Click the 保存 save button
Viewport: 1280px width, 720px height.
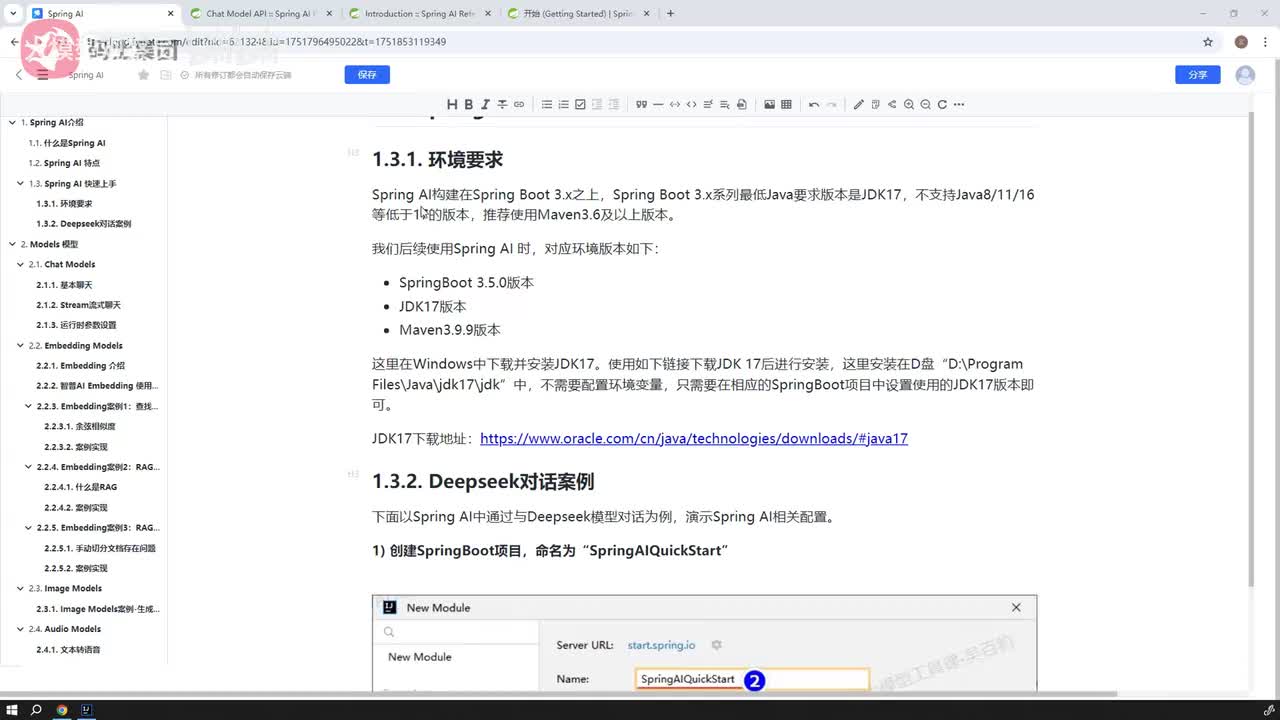[367, 75]
